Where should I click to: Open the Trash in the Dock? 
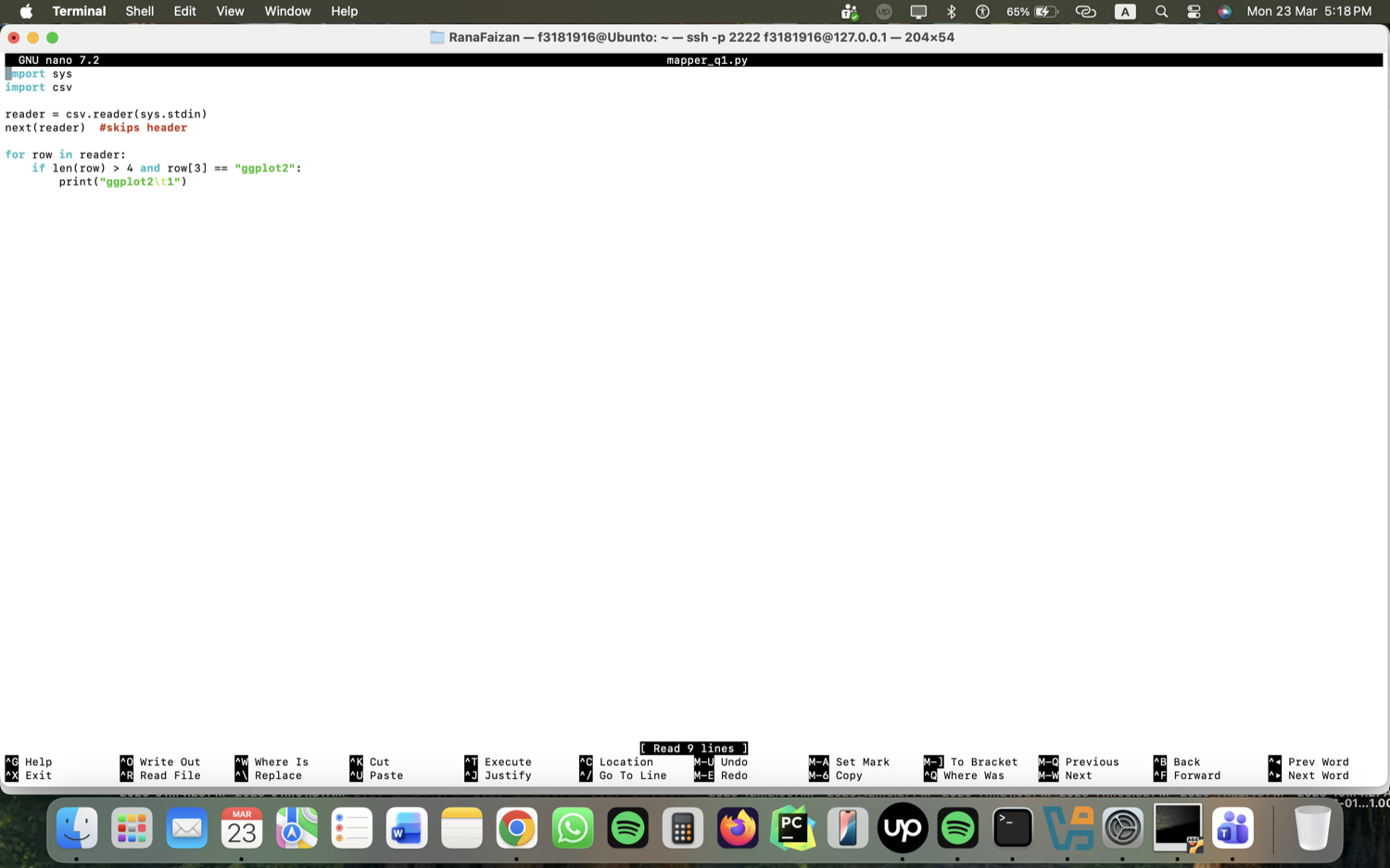(1312, 828)
